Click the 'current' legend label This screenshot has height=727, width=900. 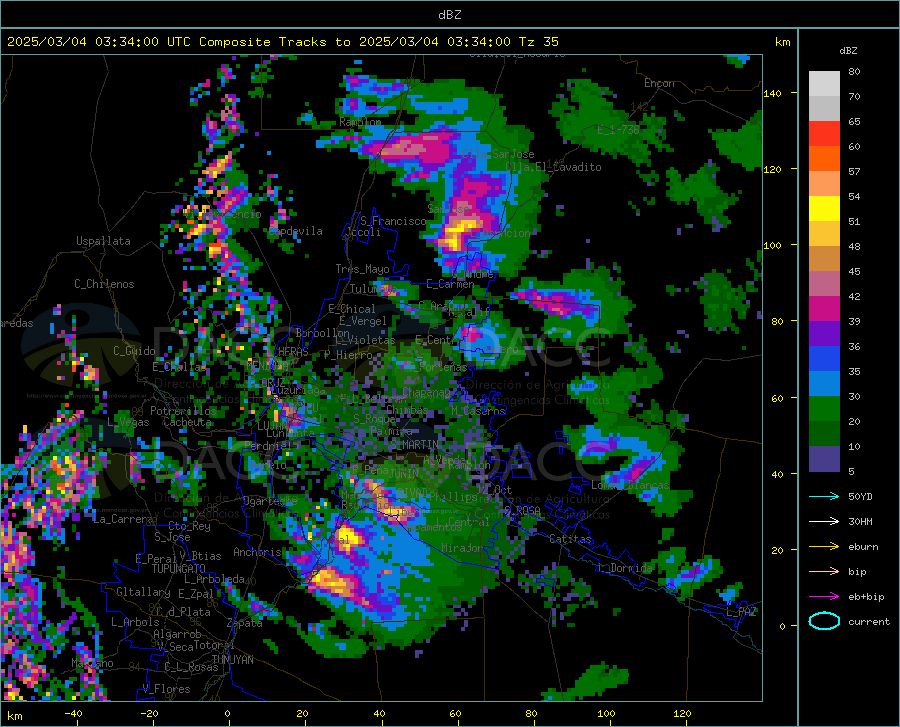[x=869, y=621]
